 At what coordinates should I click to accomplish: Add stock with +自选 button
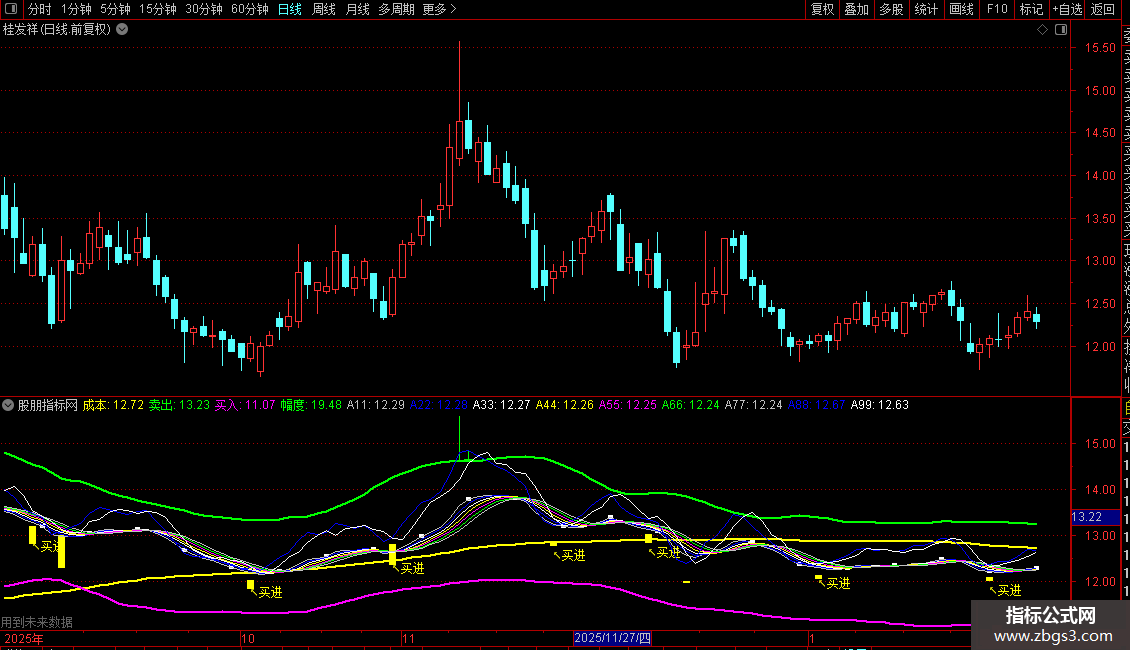point(1067,9)
